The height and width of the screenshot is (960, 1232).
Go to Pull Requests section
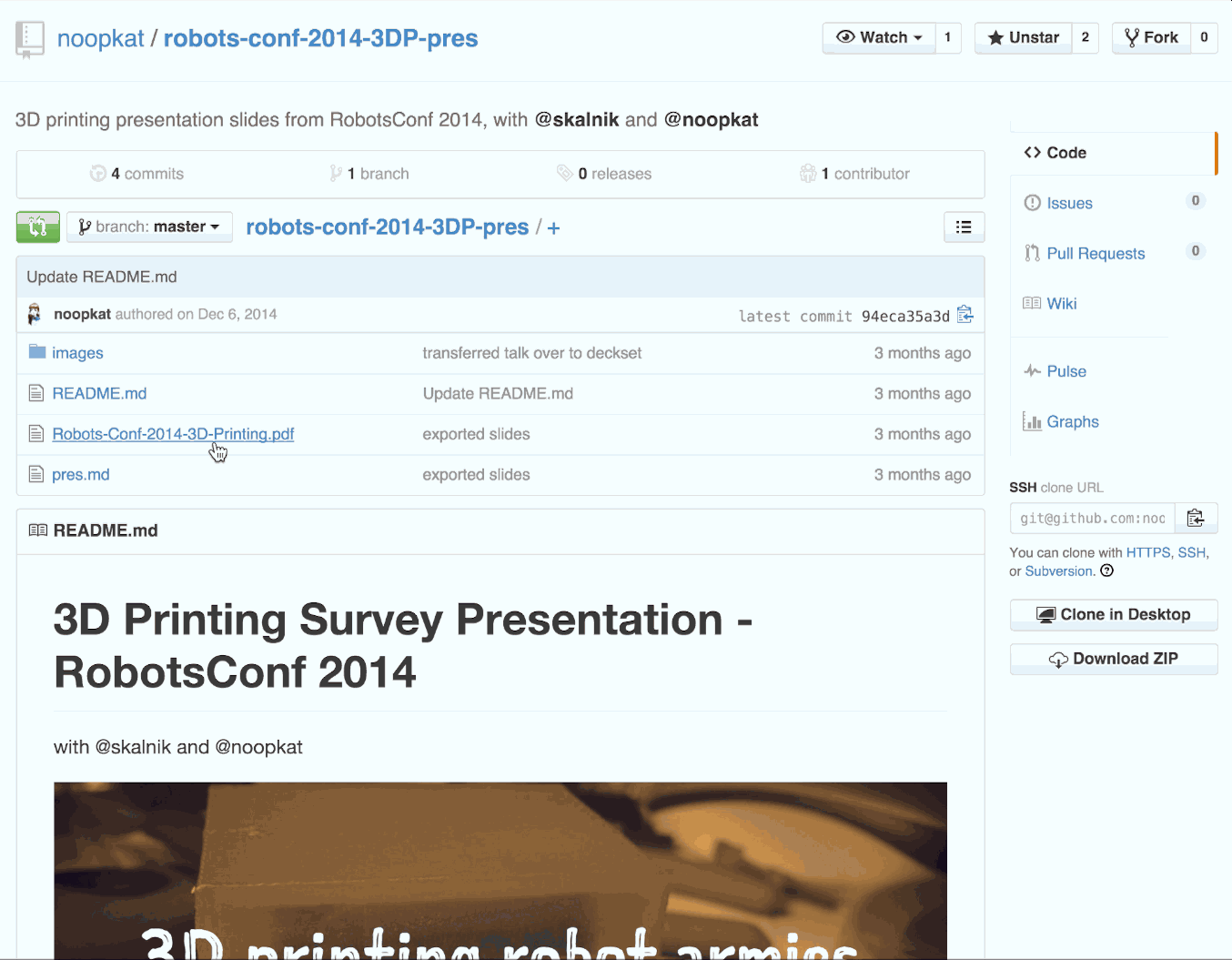tap(1096, 253)
